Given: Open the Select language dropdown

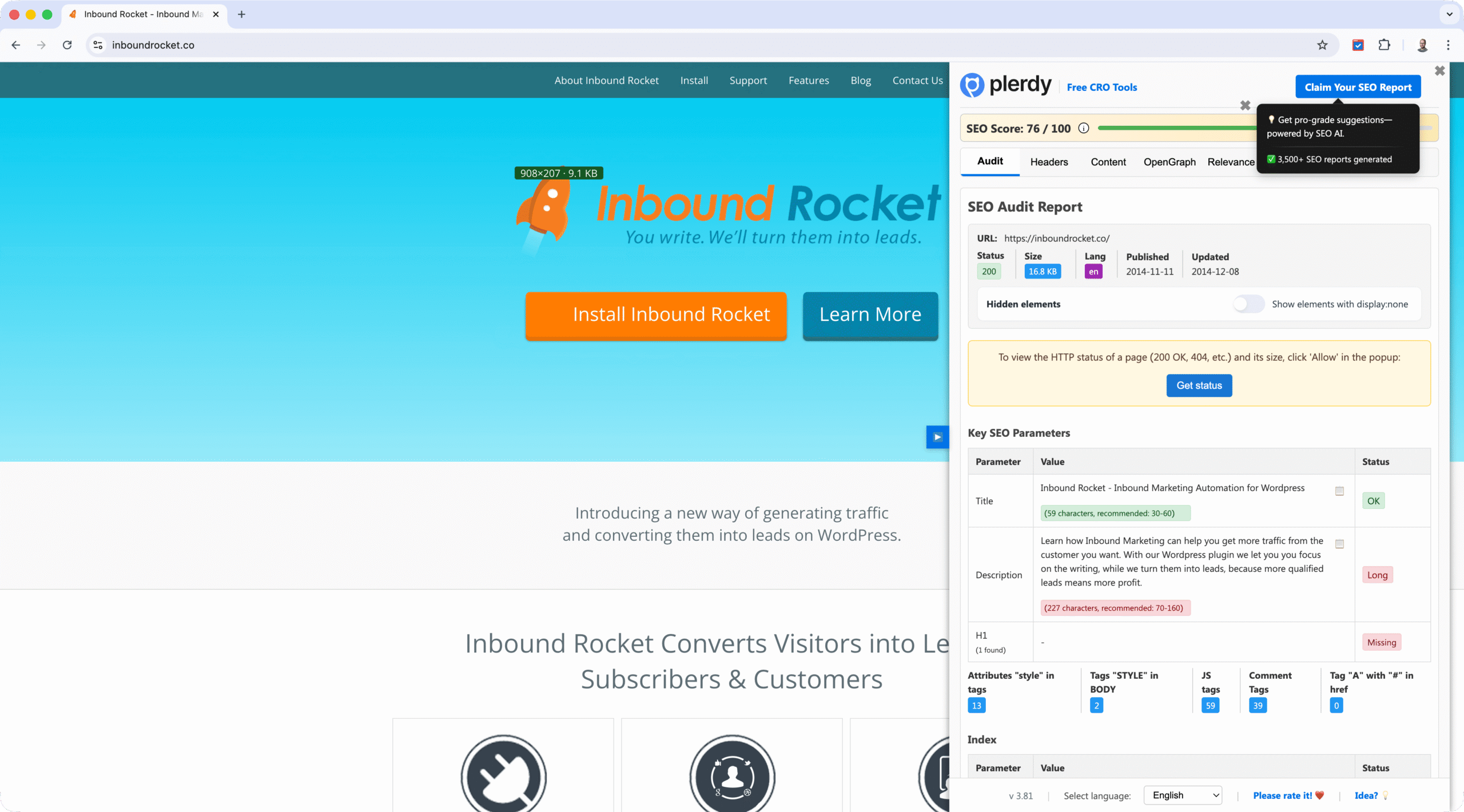Looking at the screenshot, I should point(1183,795).
